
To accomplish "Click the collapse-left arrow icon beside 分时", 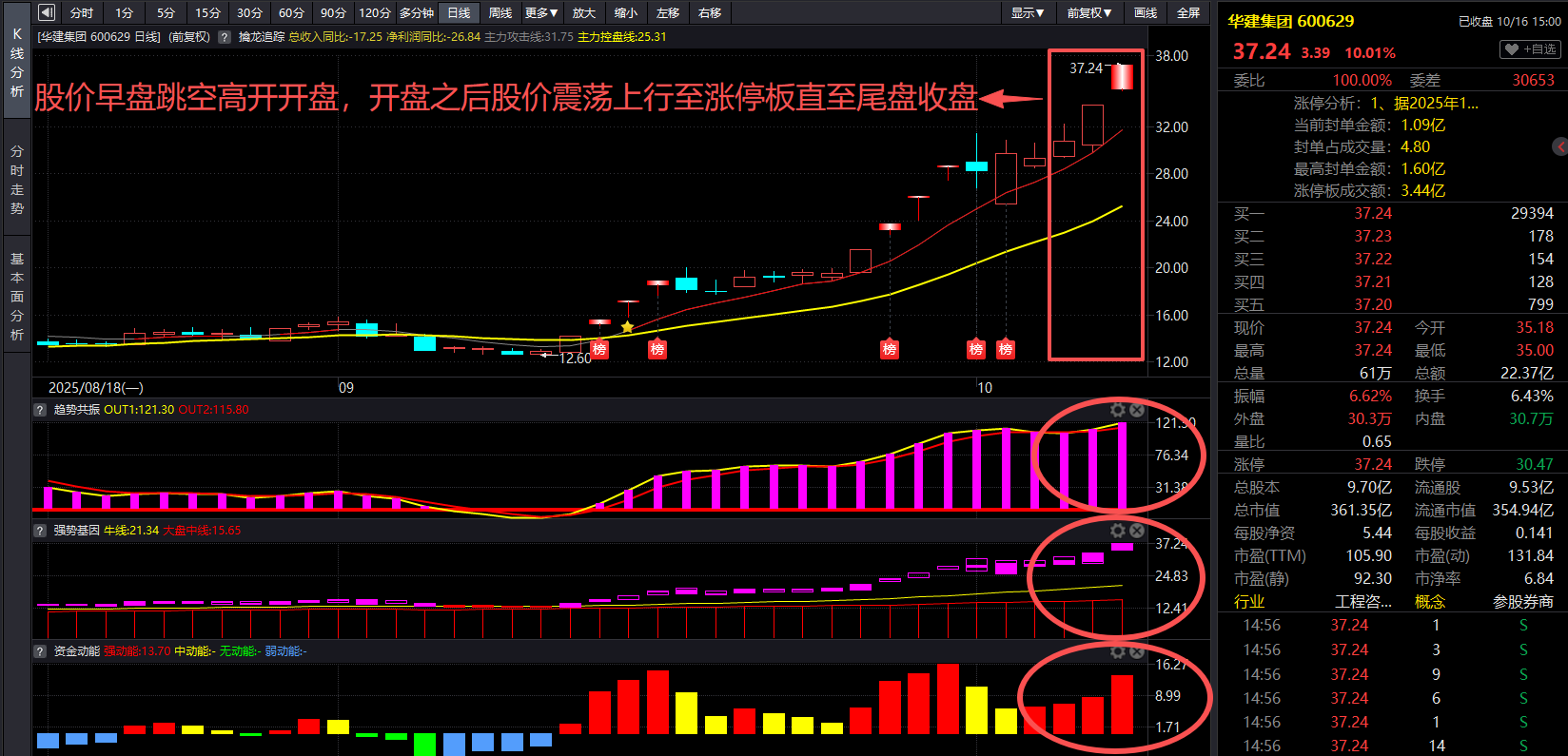I will [x=47, y=12].
